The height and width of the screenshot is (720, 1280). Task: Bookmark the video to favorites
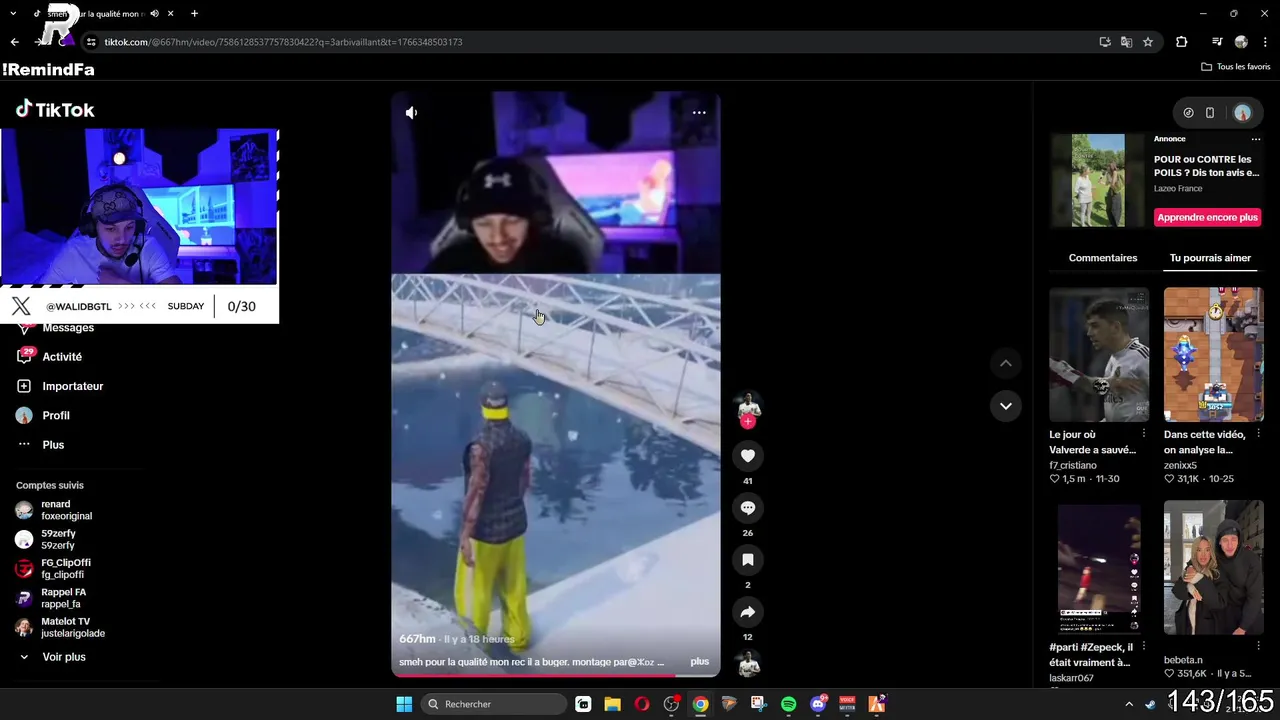tap(748, 560)
